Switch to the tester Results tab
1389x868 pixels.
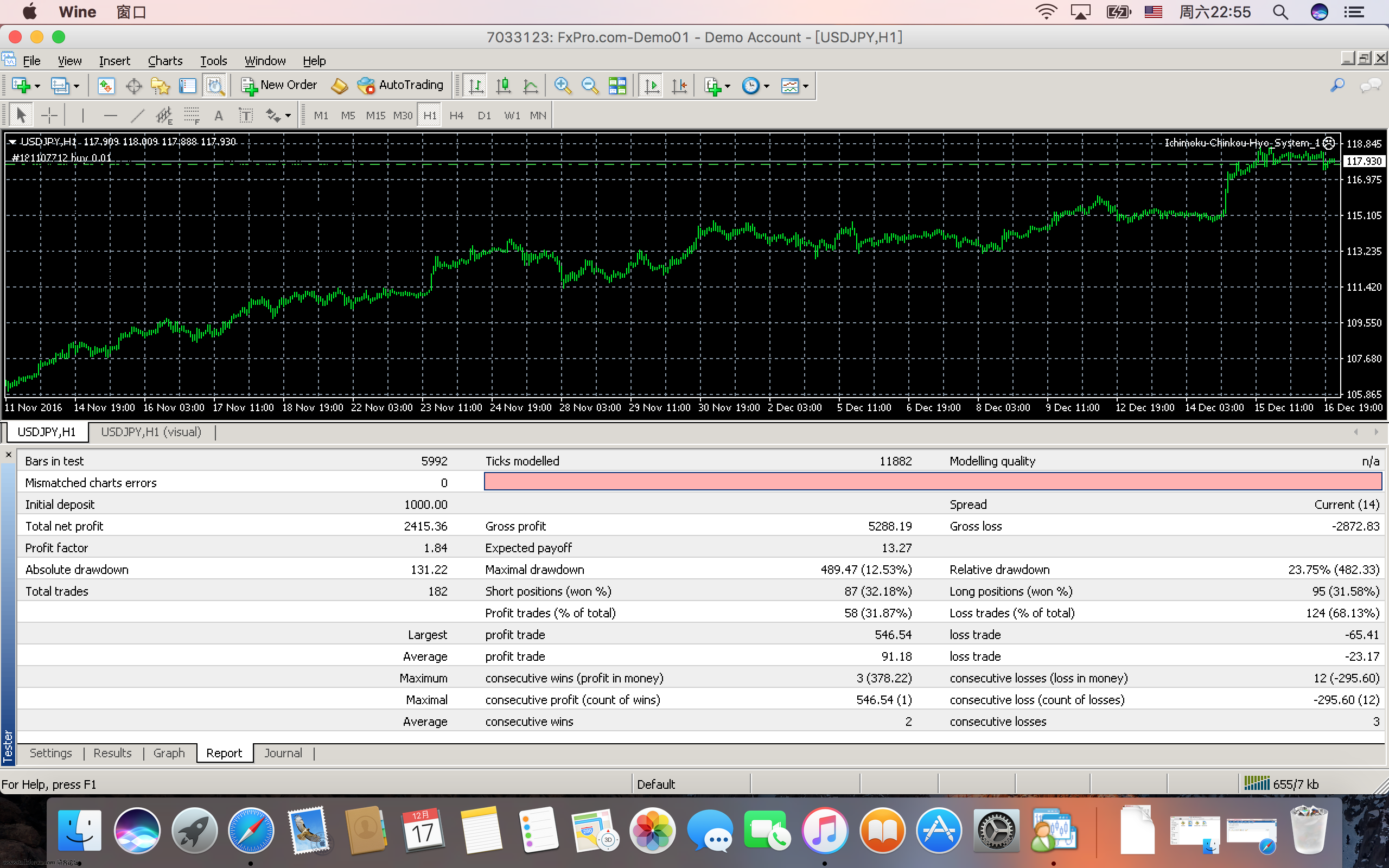[x=112, y=752]
